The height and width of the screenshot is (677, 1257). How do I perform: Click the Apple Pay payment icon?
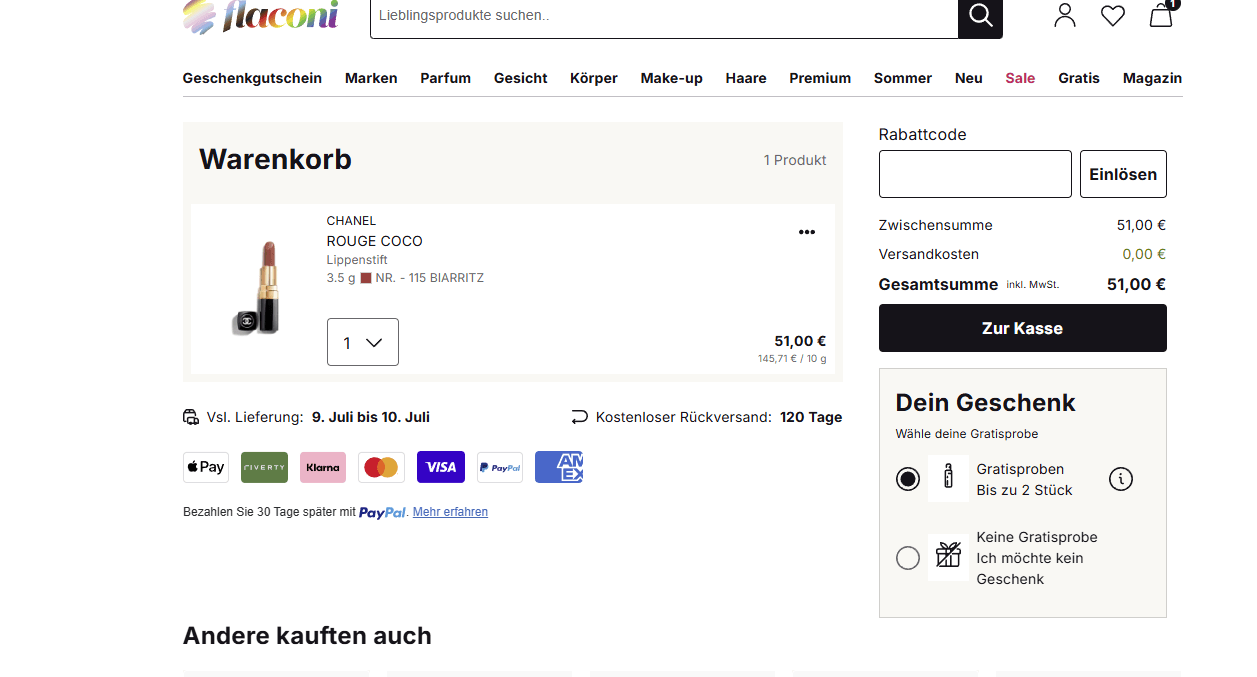[x=206, y=467]
